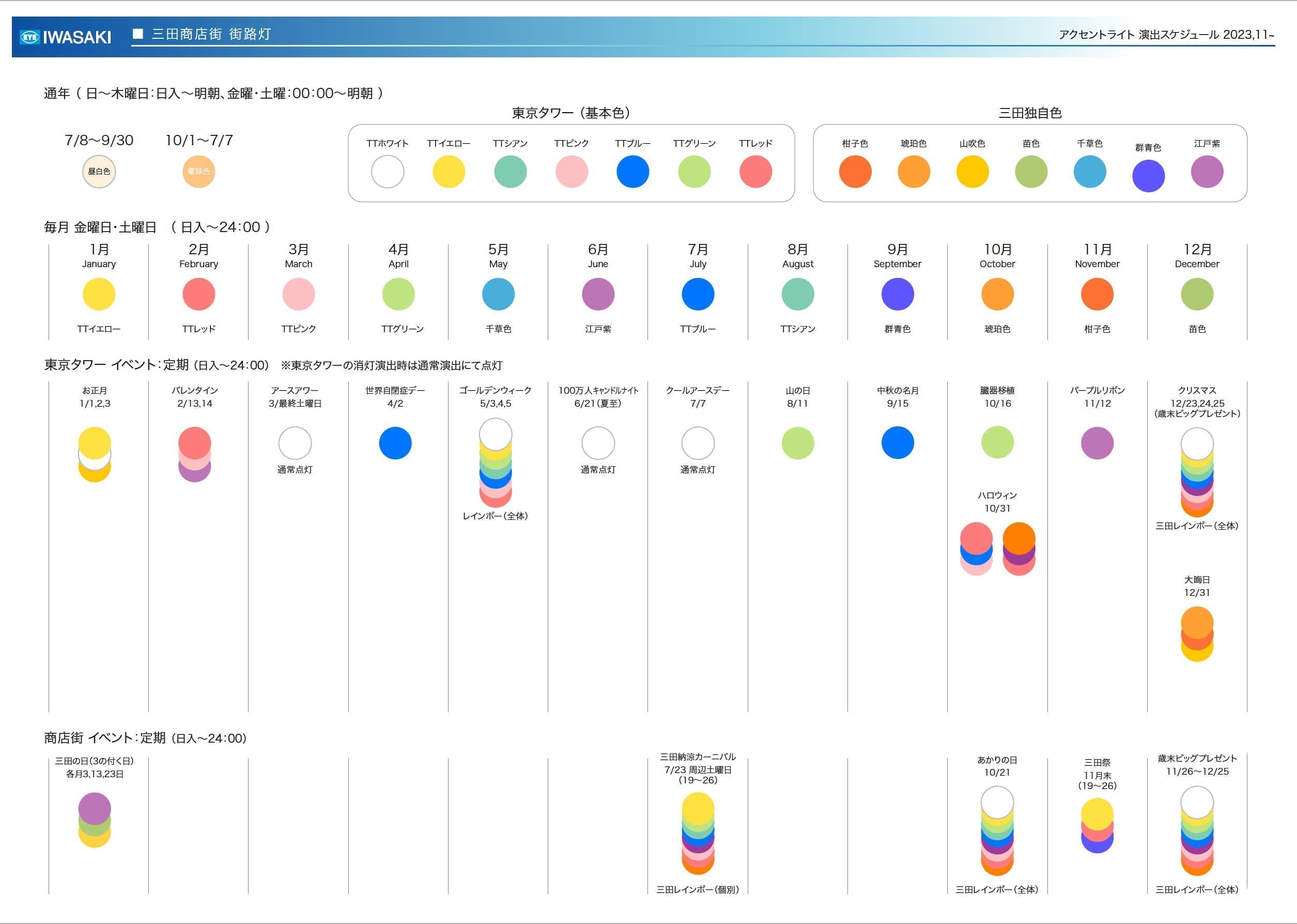Click the IWASAKI logo in header
This screenshot has width=1297, height=924.
tap(66, 37)
